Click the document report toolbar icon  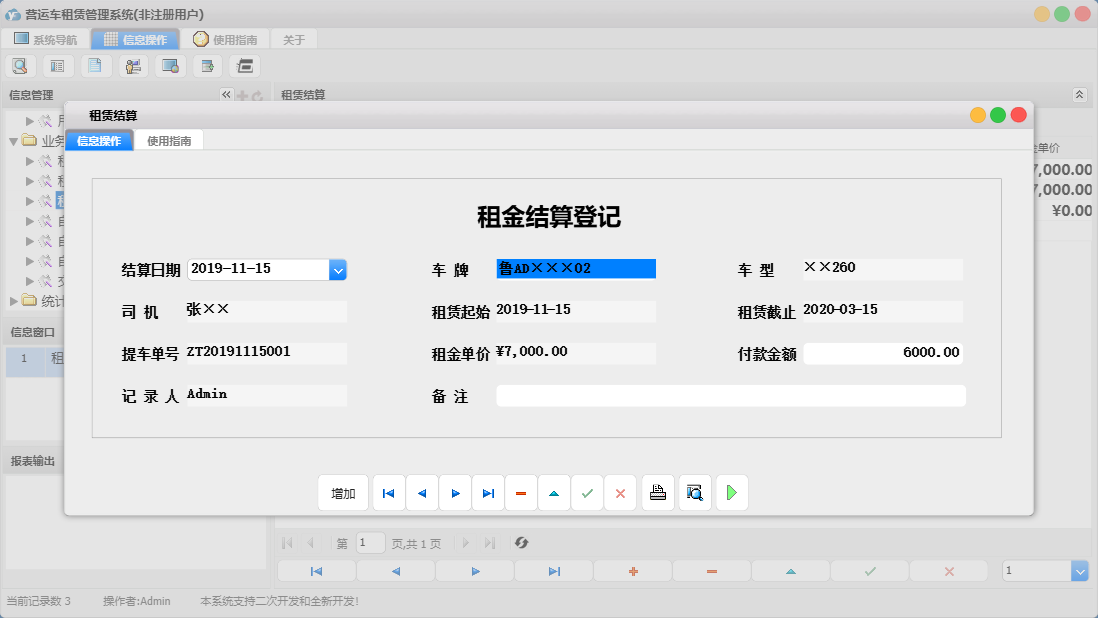[95, 65]
